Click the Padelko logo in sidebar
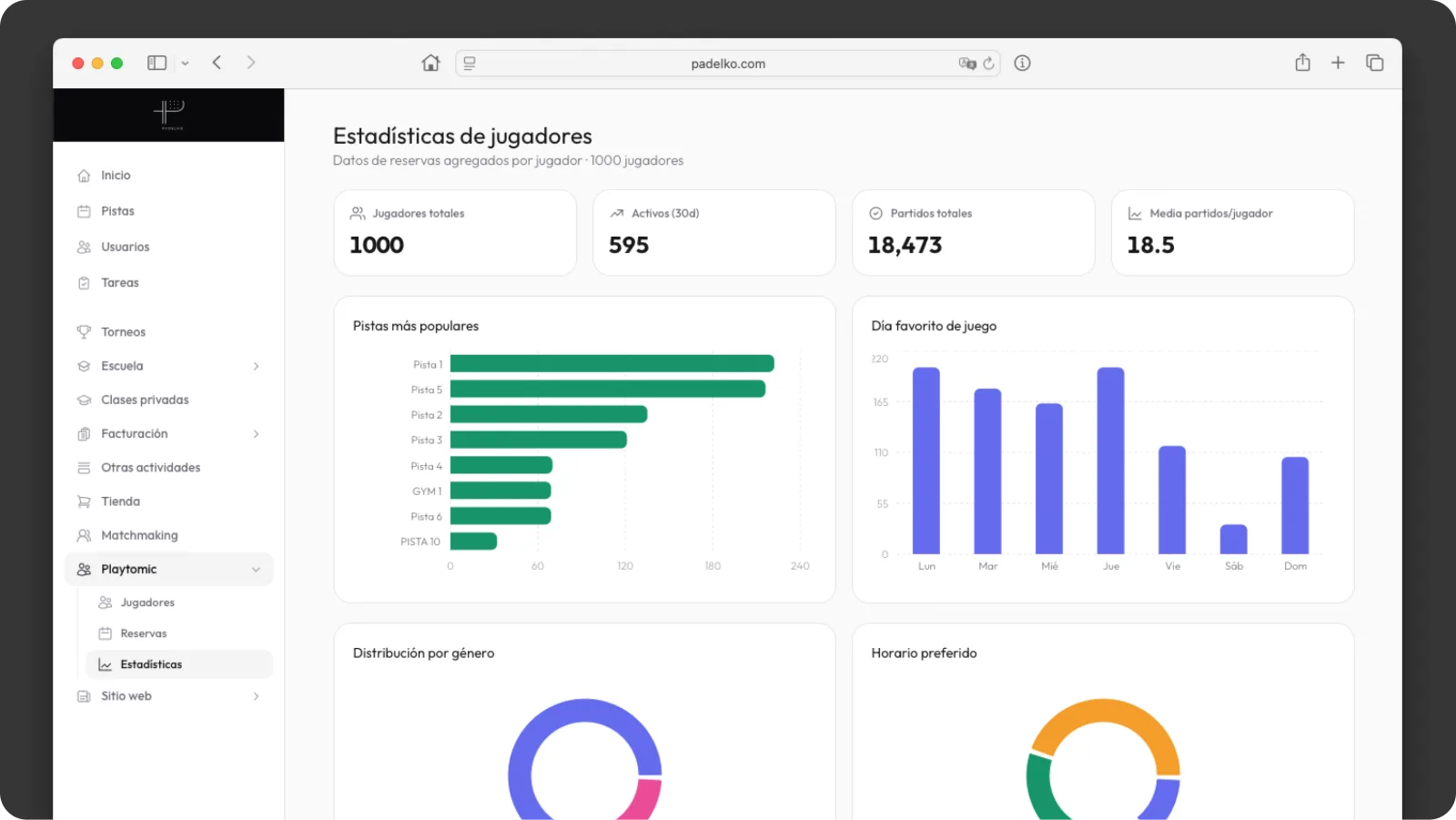This screenshot has height=820, width=1456. pos(168,115)
